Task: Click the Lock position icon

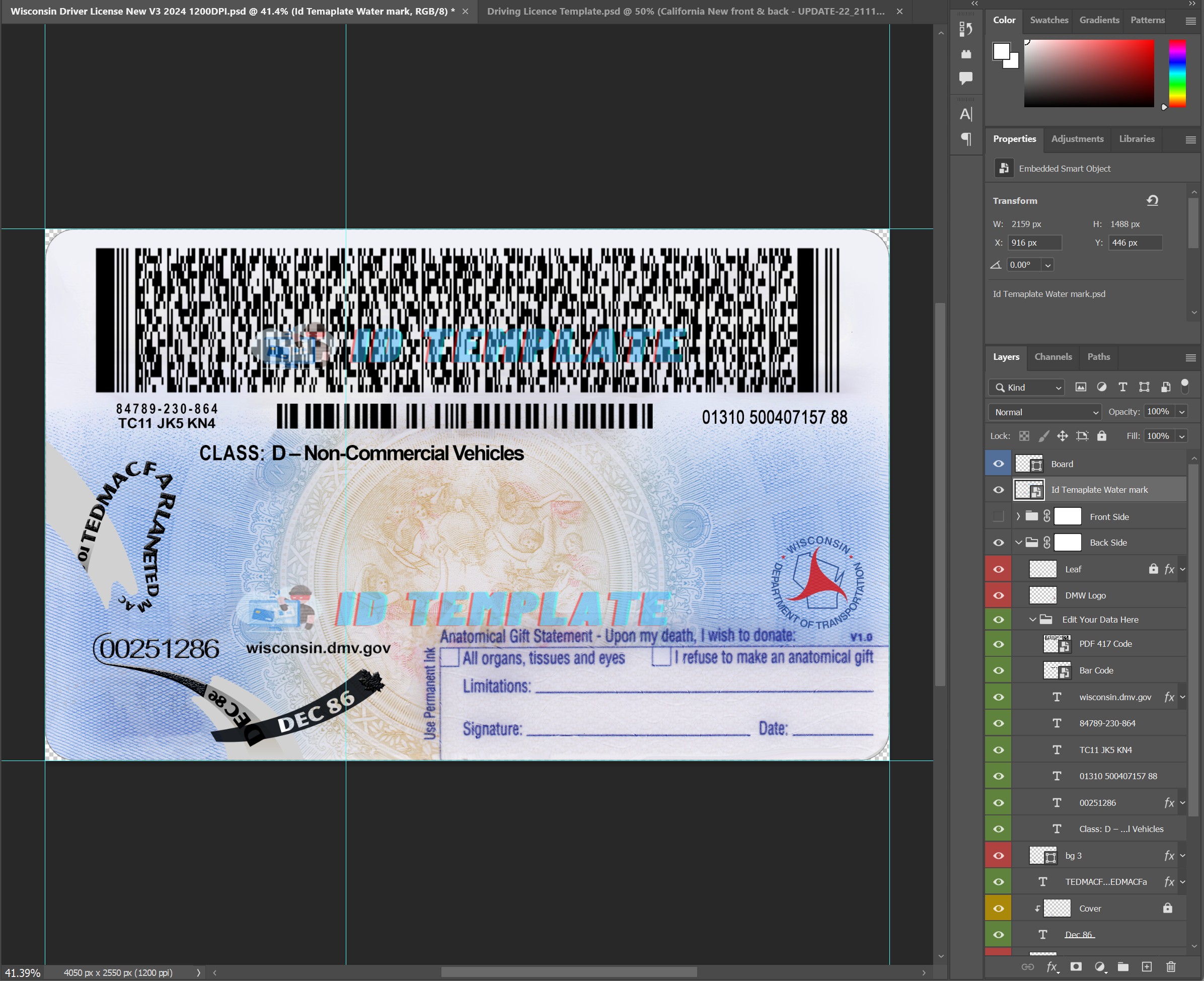Action: (1062, 436)
